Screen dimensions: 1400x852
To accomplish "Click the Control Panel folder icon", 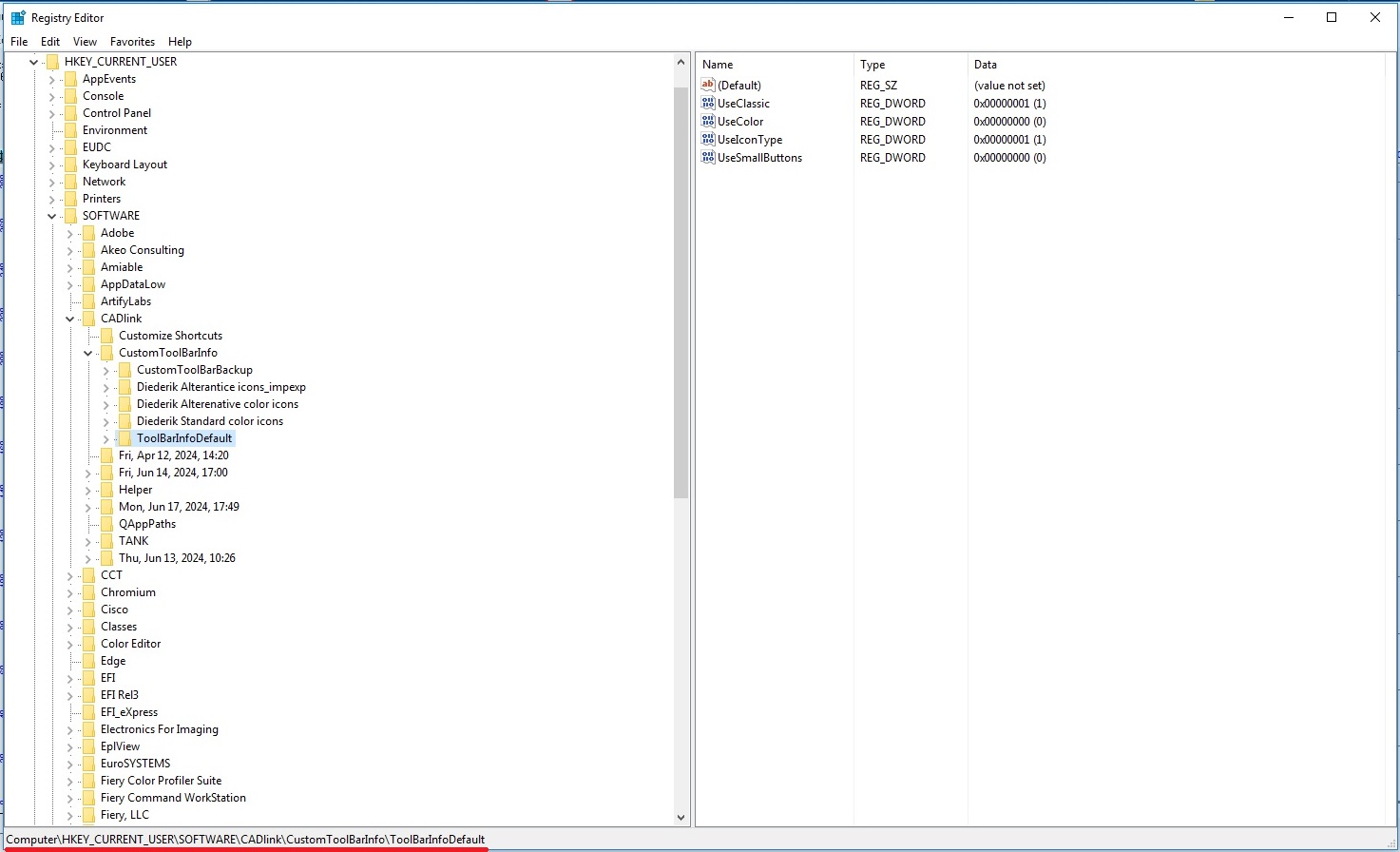I will click(x=70, y=113).
